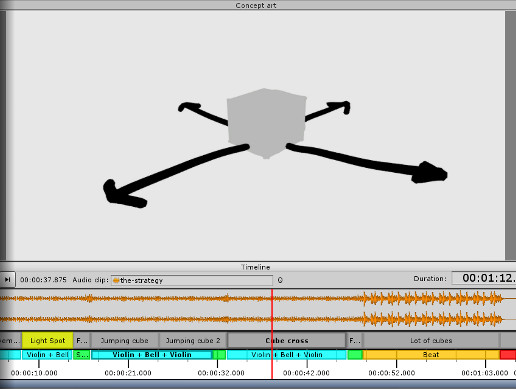Open the audio clip field showing the-strategy

click(x=192, y=280)
